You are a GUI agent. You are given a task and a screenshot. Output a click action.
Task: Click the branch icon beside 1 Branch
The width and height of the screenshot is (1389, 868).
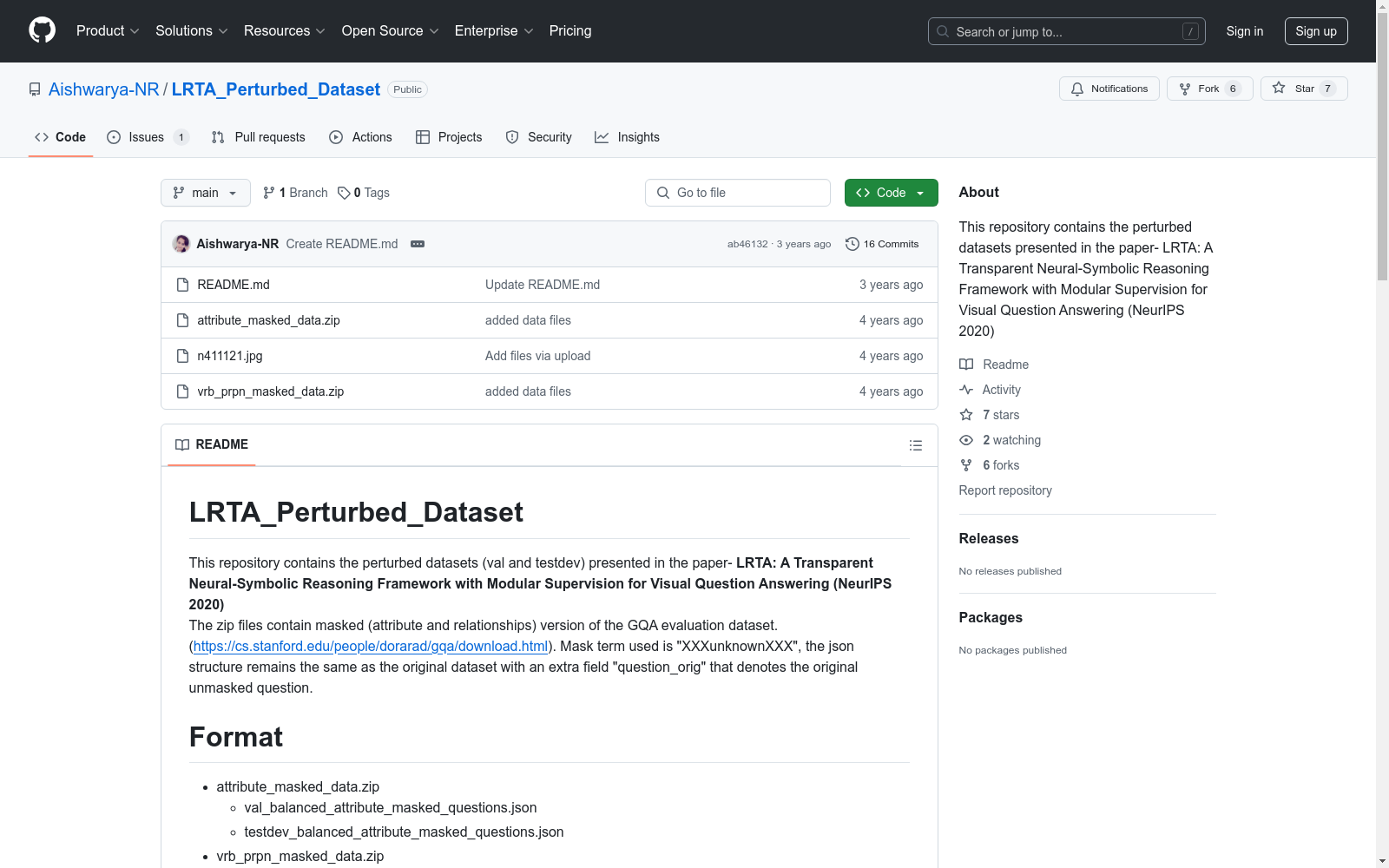coord(269,193)
